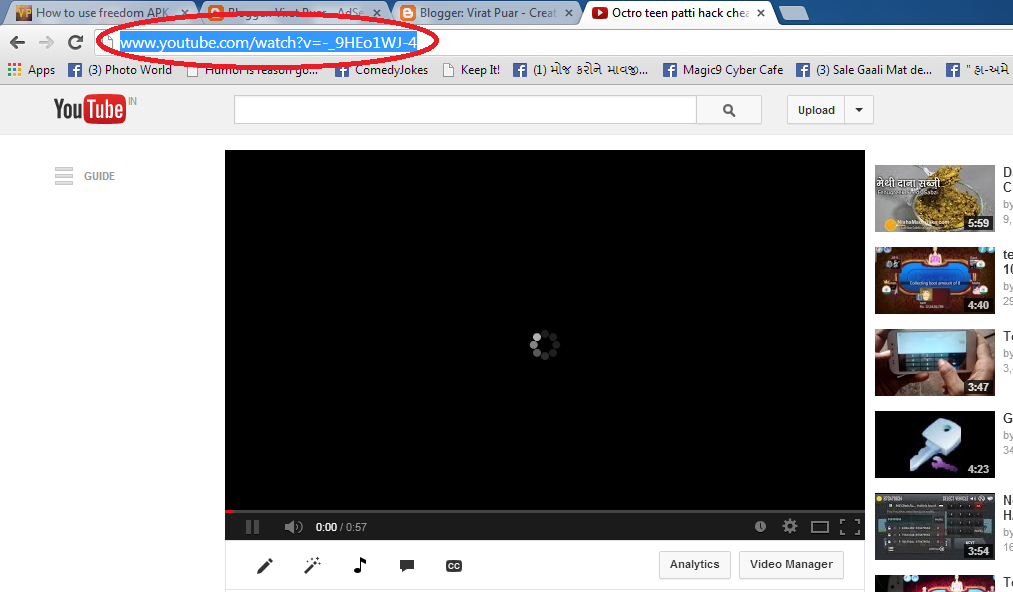The height and width of the screenshot is (592, 1013).
Task: Click Analytics for this video
Action: (694, 564)
